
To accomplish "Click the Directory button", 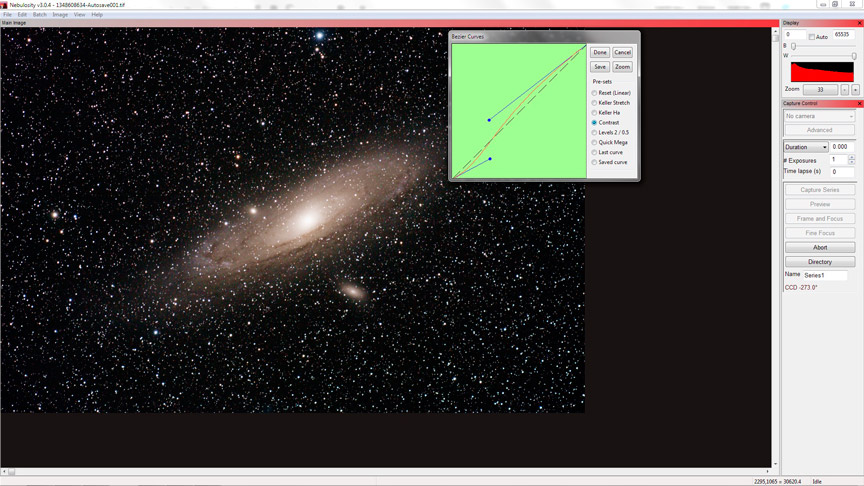I will point(819,262).
